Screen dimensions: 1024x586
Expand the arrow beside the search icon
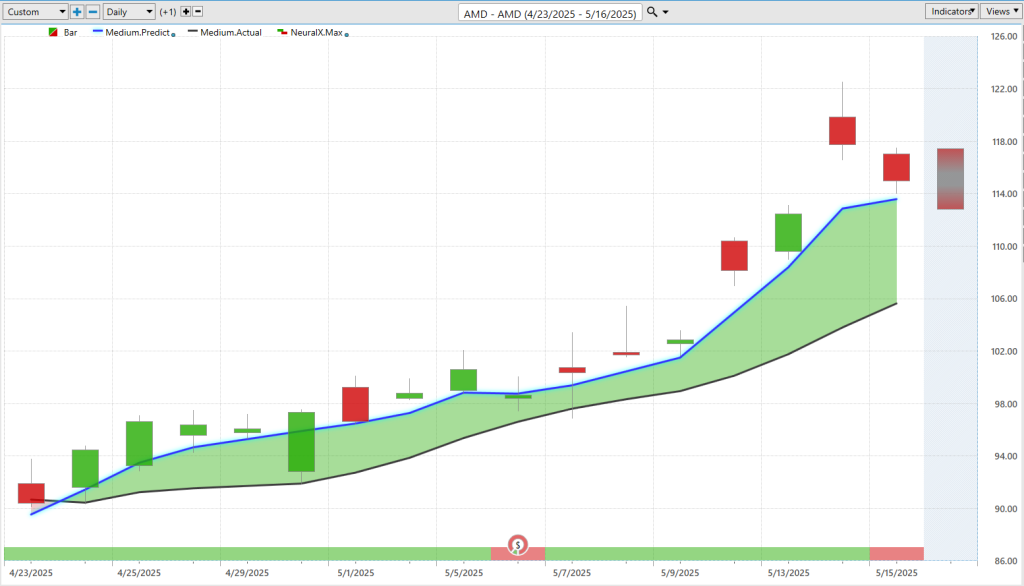pos(665,12)
